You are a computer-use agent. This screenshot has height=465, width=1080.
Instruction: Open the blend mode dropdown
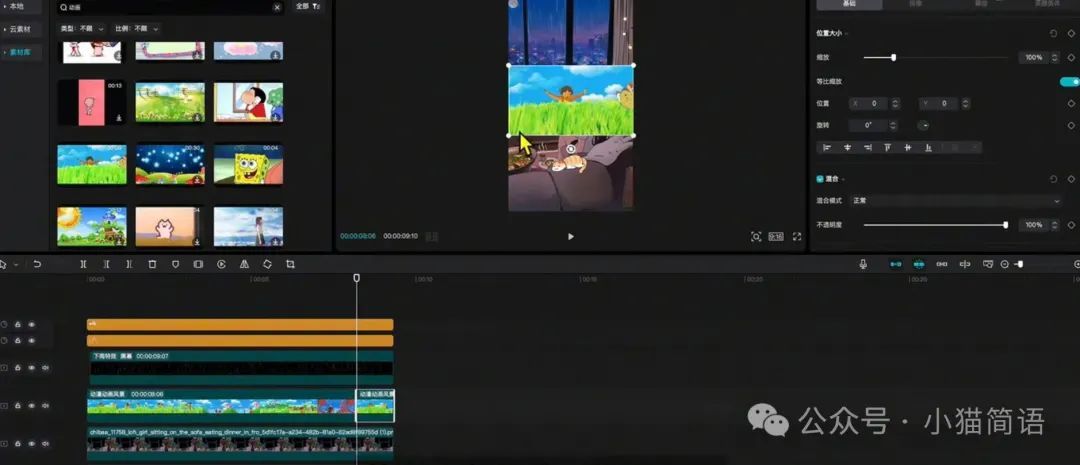[957, 200]
